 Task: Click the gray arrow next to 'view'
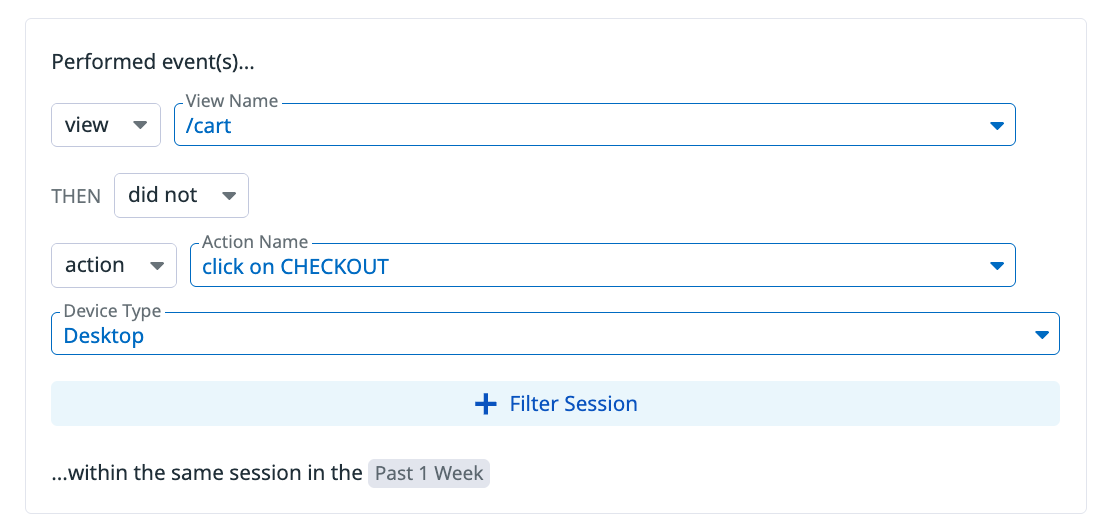point(140,125)
